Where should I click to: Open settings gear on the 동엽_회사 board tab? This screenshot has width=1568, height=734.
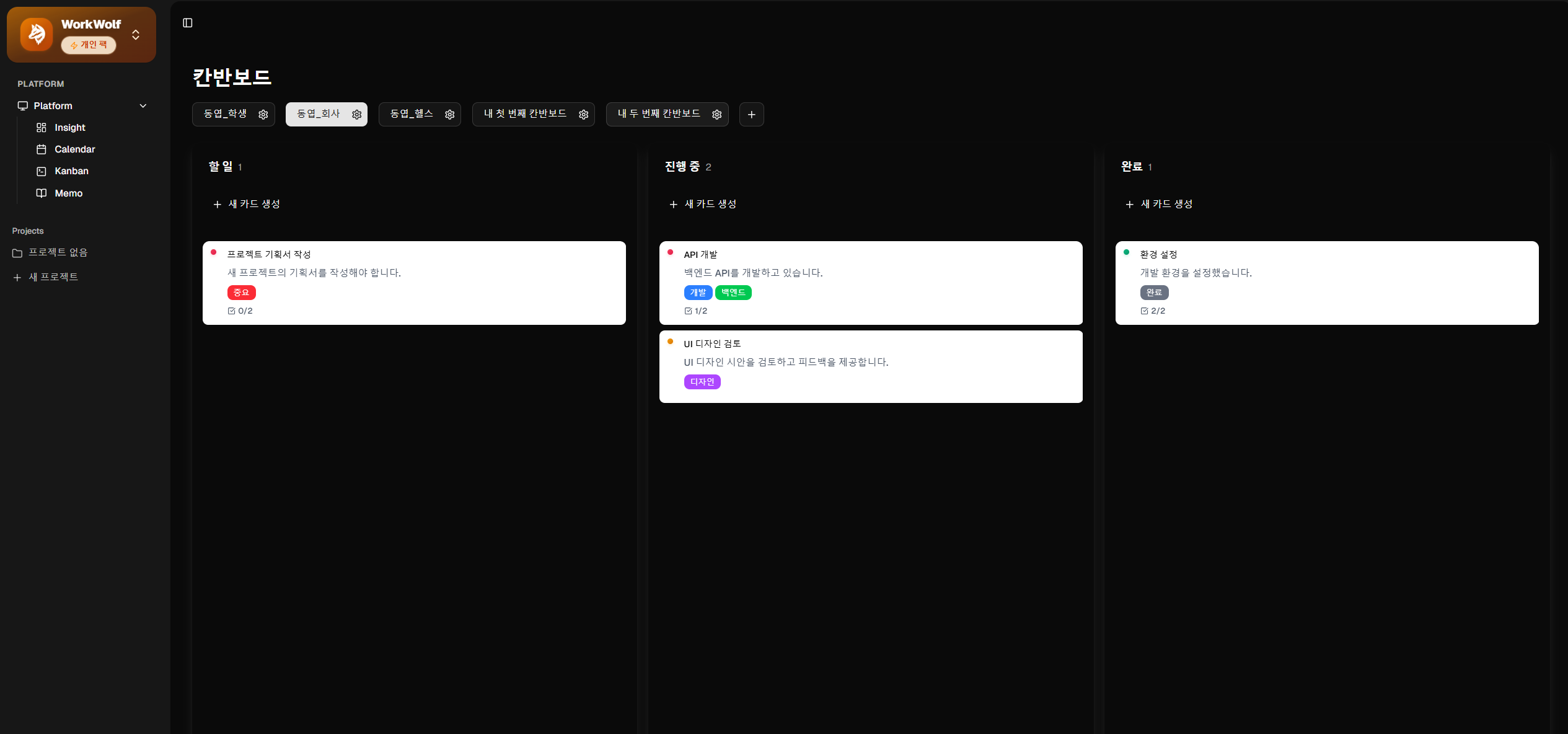click(x=356, y=114)
